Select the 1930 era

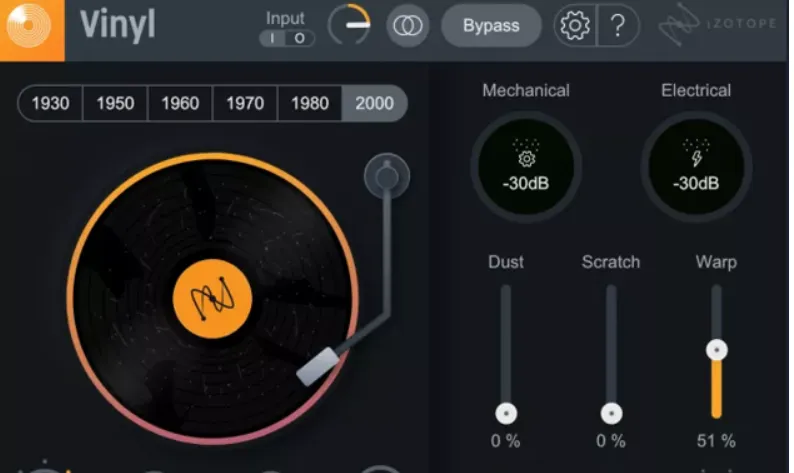(50, 103)
